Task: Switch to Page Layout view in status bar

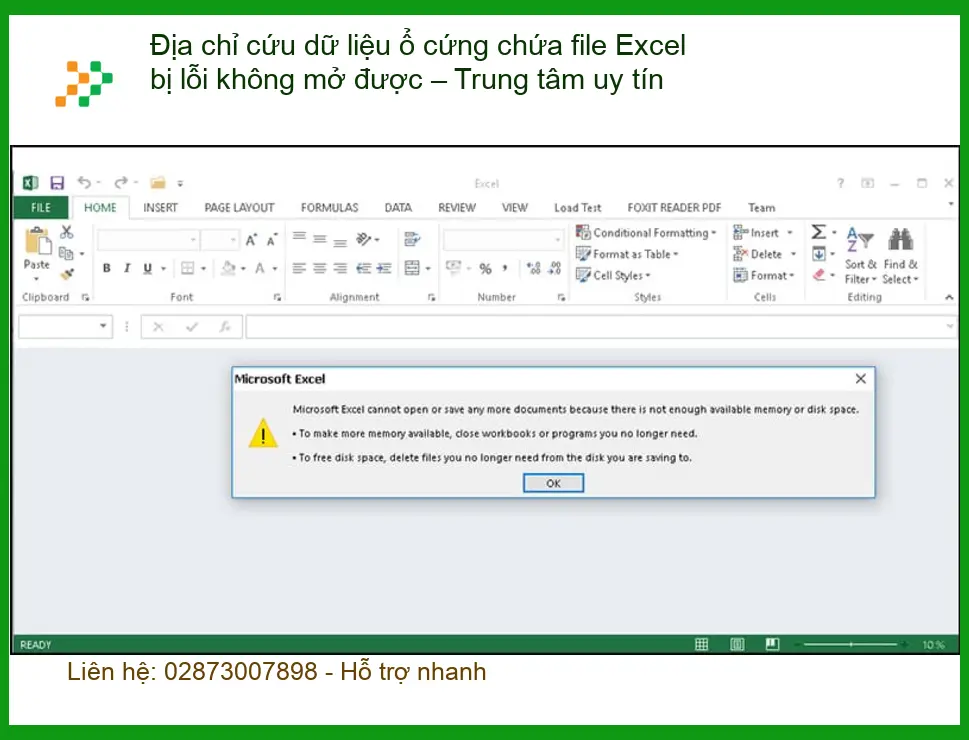Action: point(737,645)
